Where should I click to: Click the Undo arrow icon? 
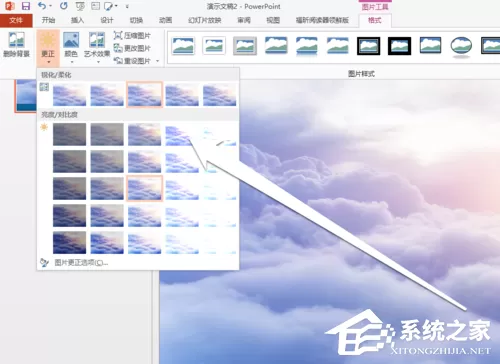pos(41,6)
